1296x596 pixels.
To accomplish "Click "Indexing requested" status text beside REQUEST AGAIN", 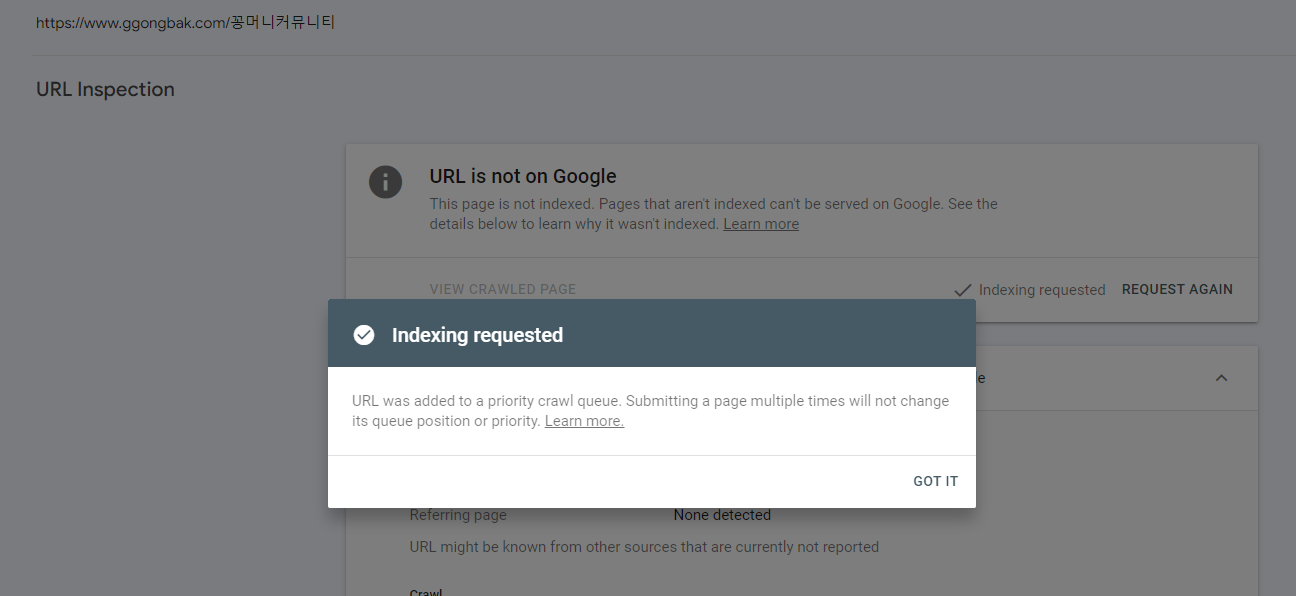I will 1042,290.
